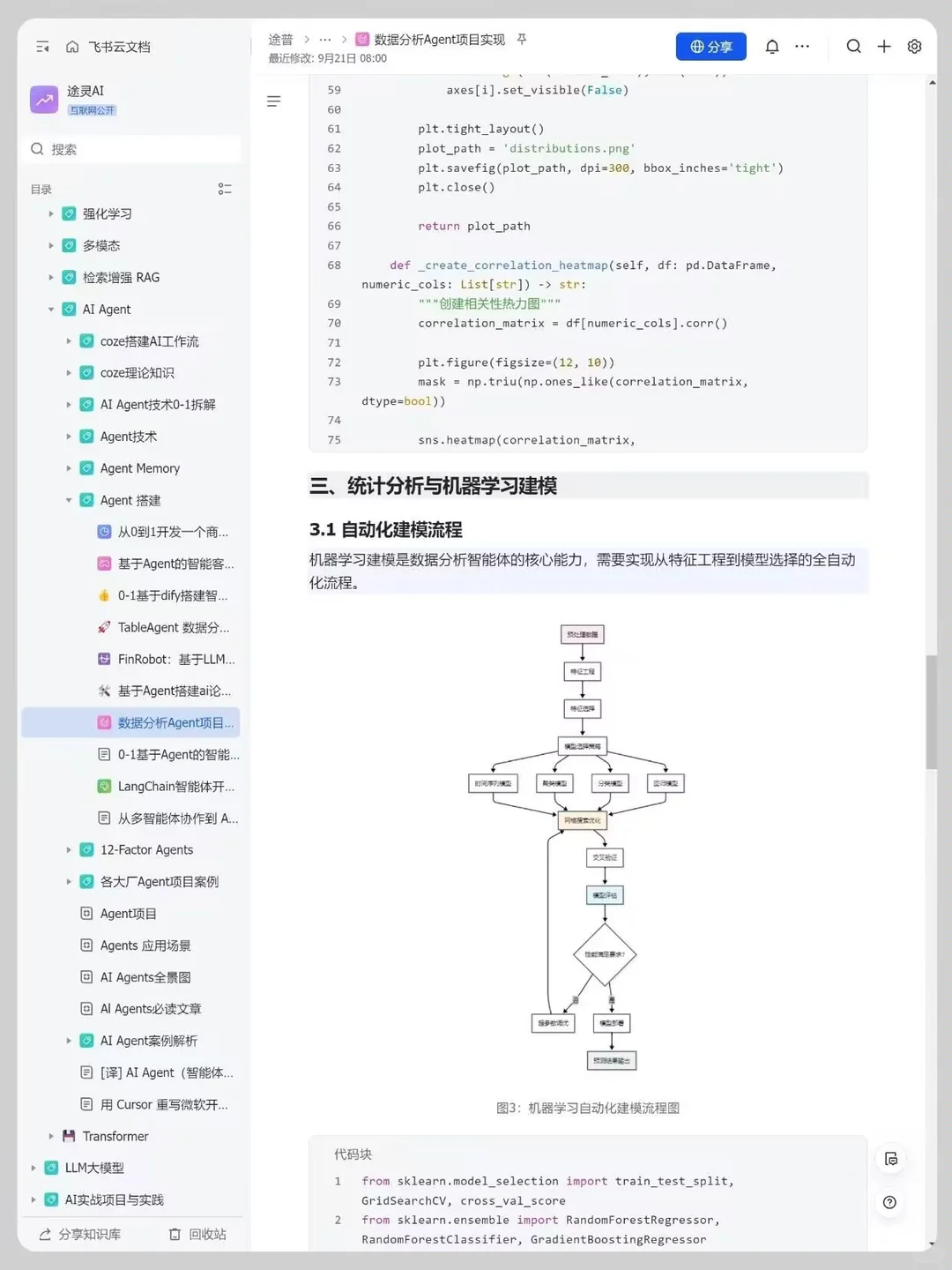Image resolution: width=952 pixels, height=1270 pixels.
Task: Click the 途灵AI knowledge base logo
Action: coord(44,100)
